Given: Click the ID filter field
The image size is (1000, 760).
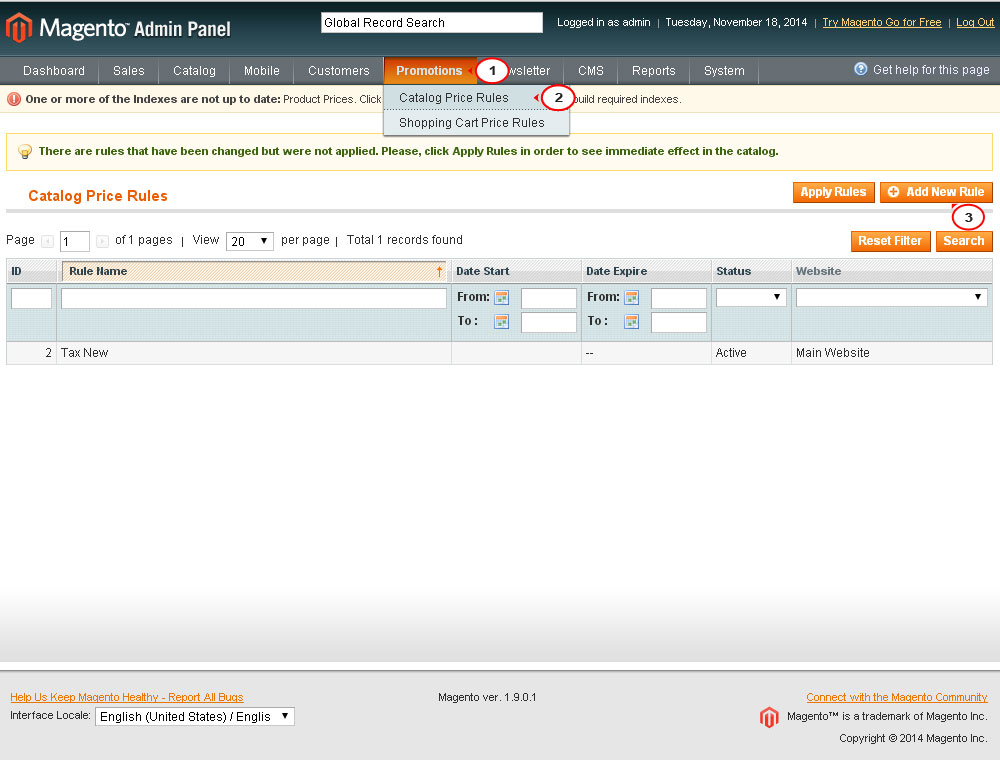Looking at the screenshot, I should 31,298.
